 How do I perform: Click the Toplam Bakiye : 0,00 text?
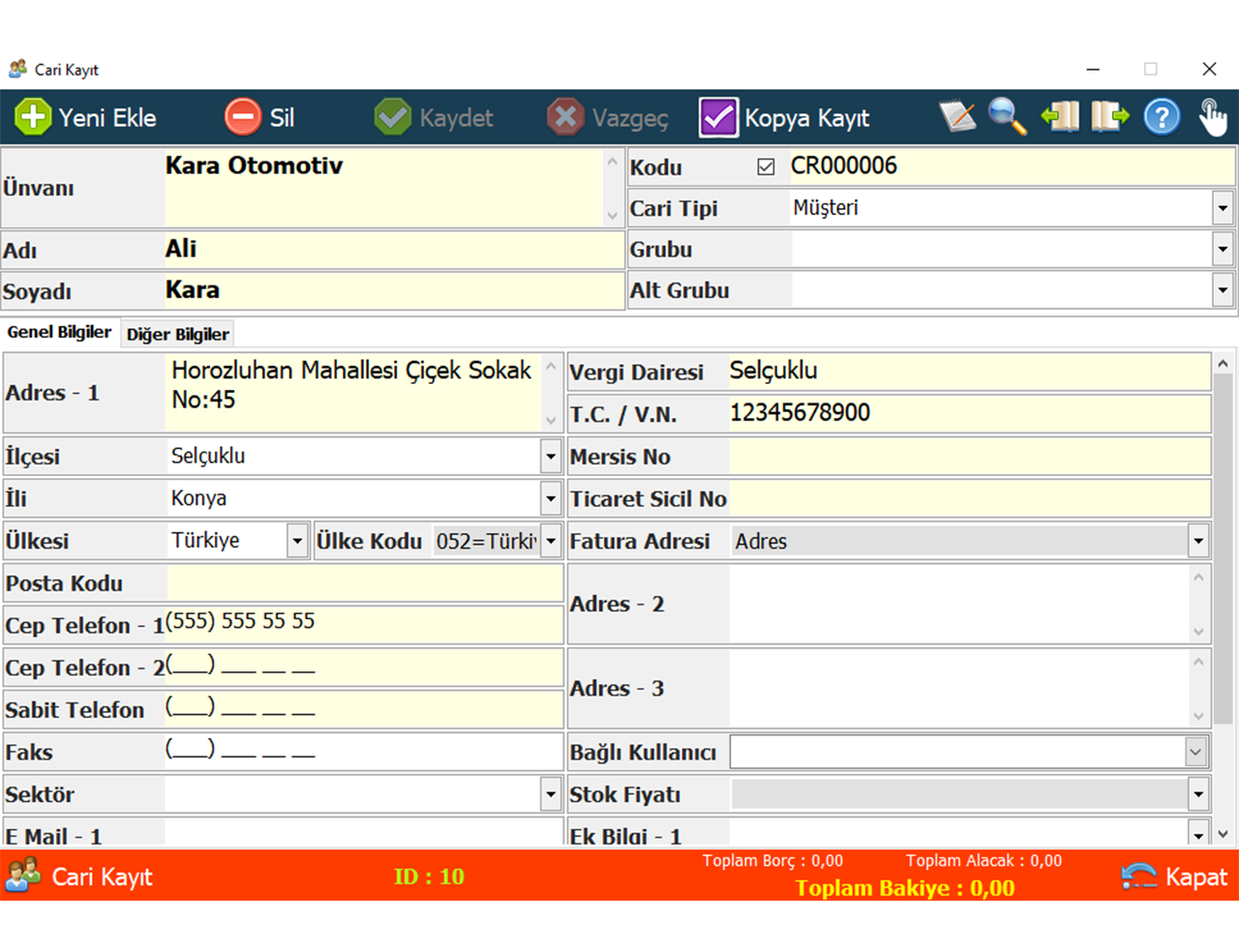coord(905,888)
